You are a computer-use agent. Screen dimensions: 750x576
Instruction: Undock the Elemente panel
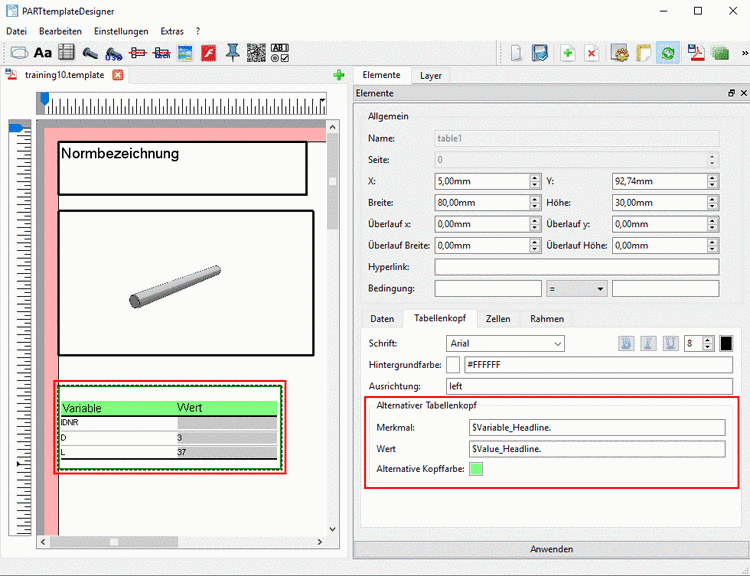point(731,93)
